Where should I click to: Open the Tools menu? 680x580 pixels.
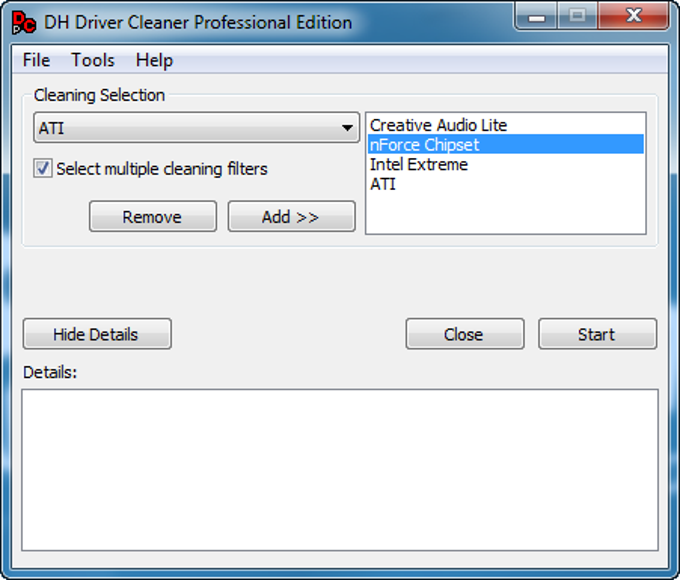click(x=93, y=60)
